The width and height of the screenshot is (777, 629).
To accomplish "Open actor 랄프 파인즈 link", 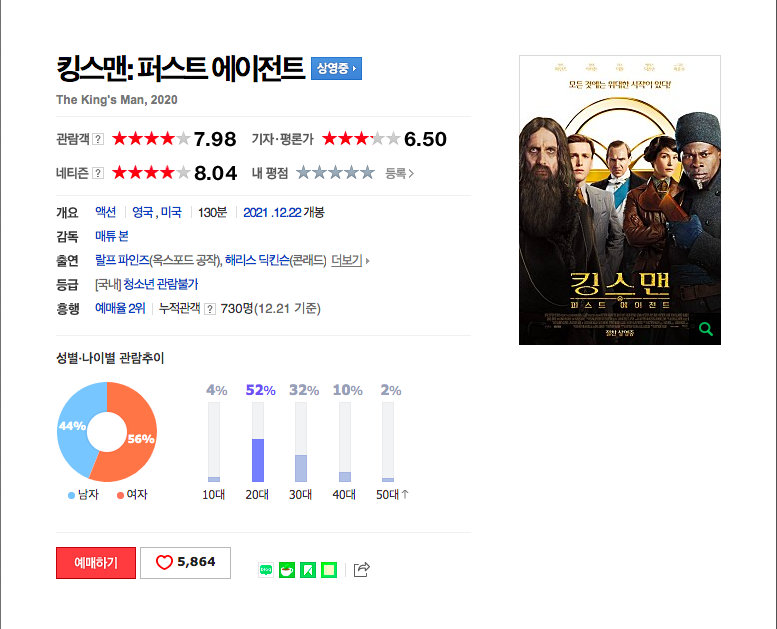I will coord(122,260).
